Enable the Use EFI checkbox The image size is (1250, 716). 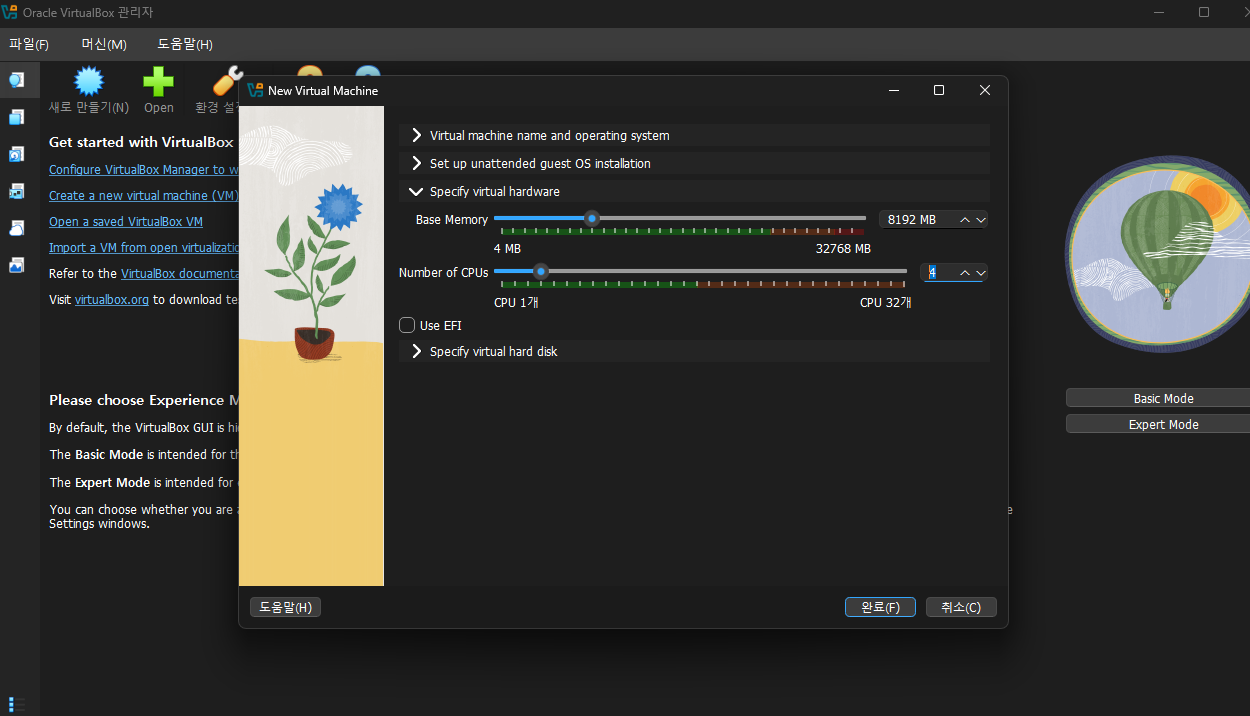coord(407,325)
